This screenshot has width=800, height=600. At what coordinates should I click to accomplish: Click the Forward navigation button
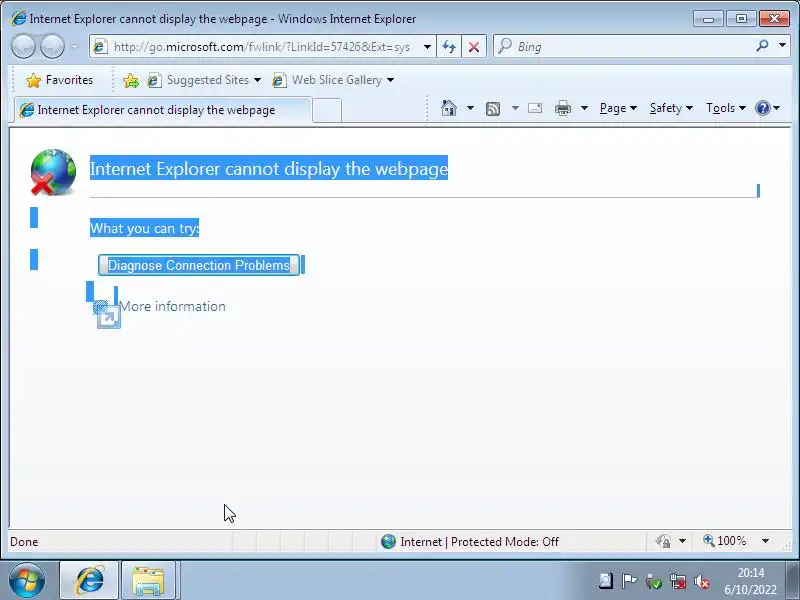point(52,47)
